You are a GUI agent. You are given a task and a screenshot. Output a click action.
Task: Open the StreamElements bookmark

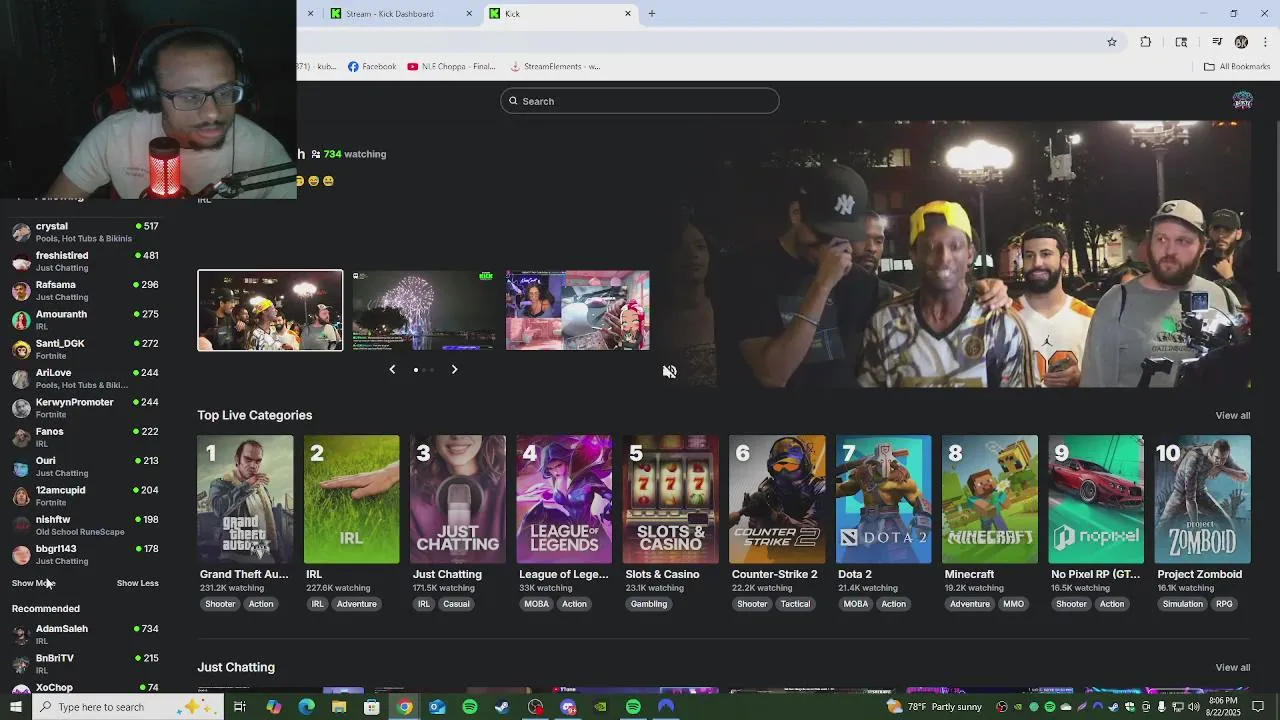point(555,67)
